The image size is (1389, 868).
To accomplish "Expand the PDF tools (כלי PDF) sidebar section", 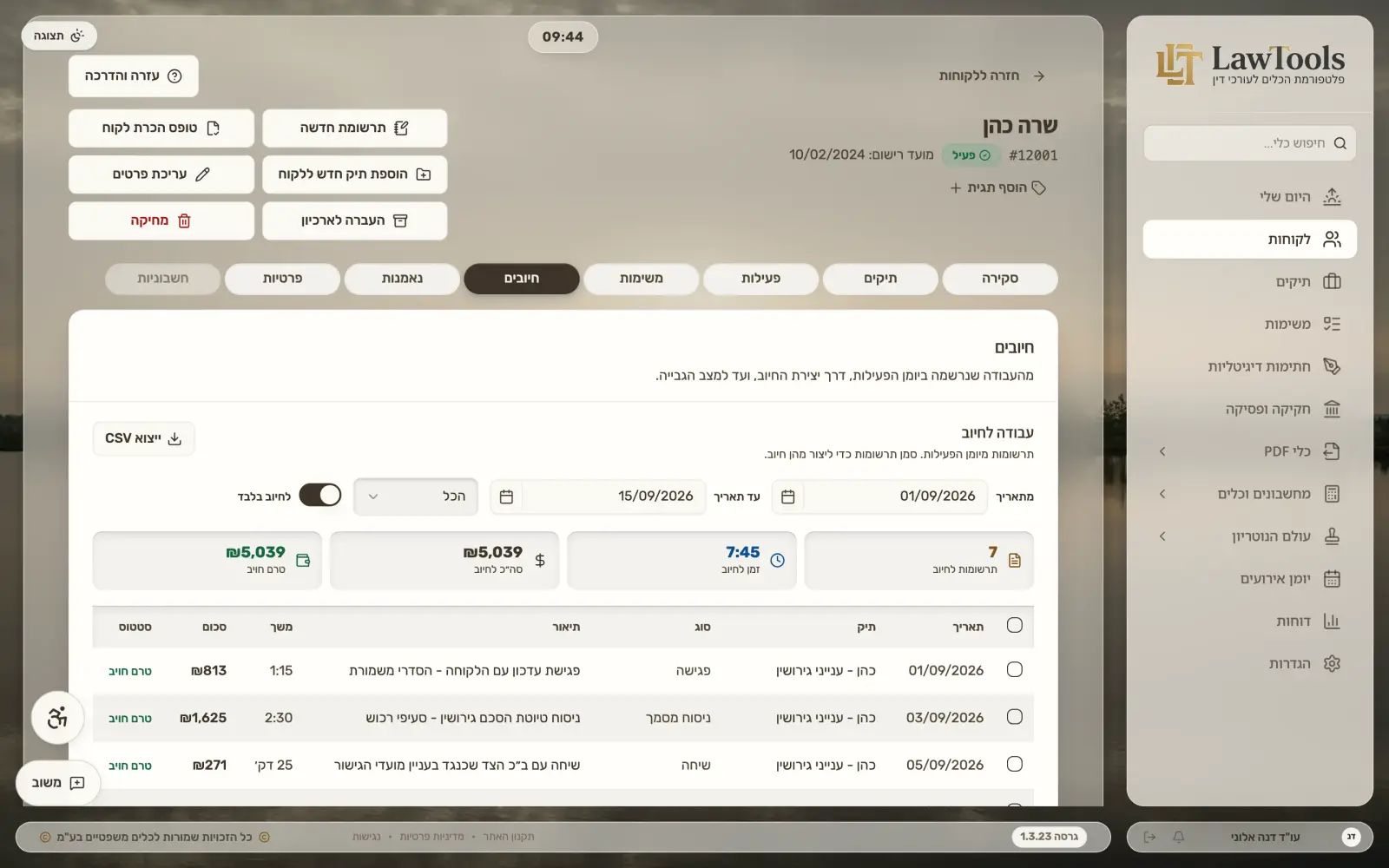I will click(x=1249, y=451).
